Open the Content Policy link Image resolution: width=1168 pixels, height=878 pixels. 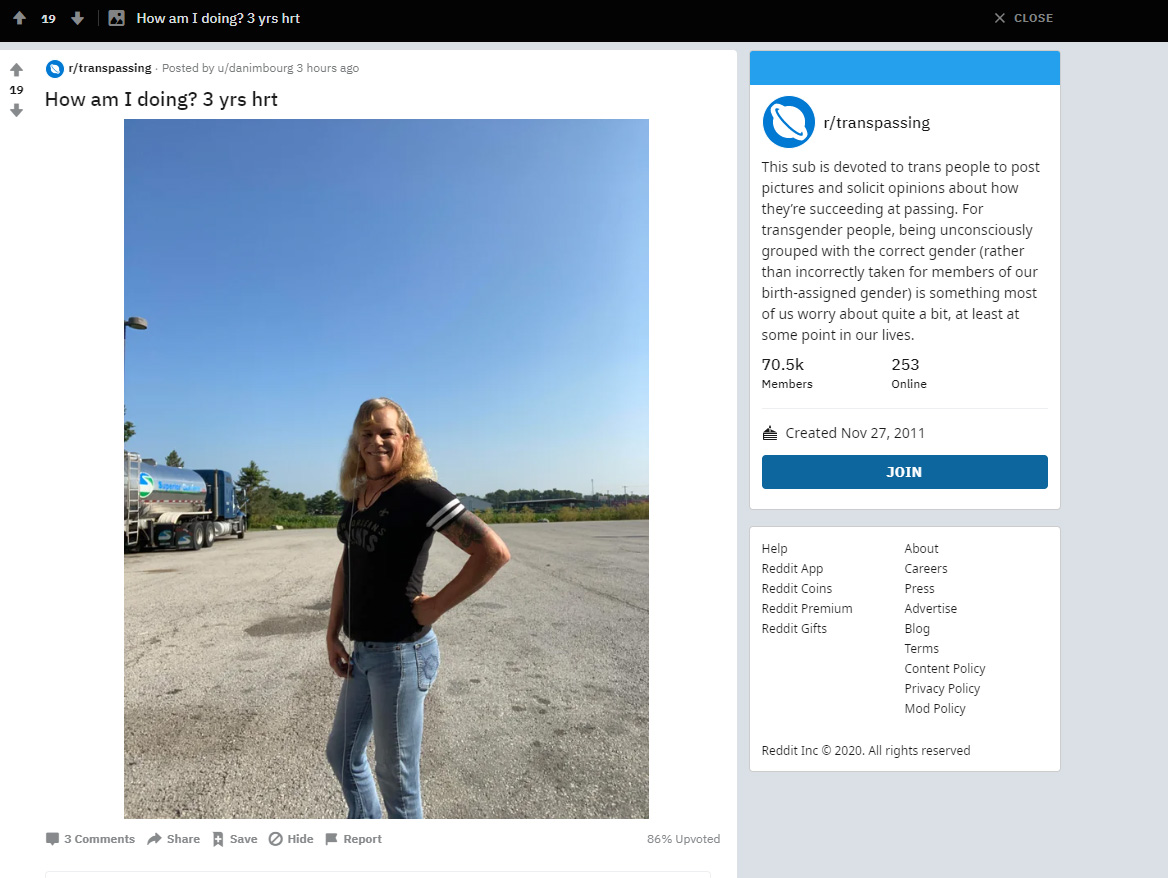(x=945, y=669)
